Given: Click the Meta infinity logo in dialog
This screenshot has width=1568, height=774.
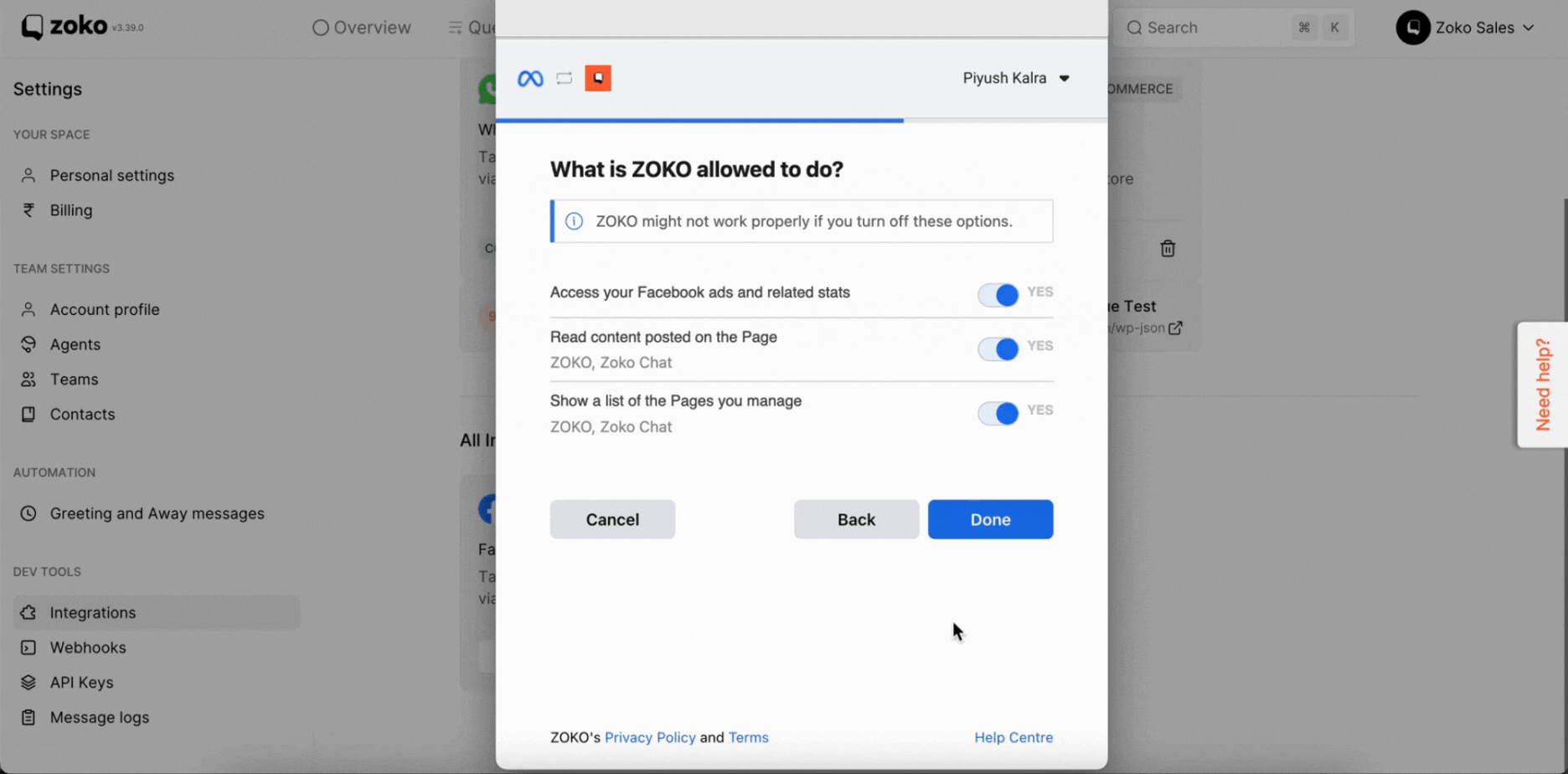Looking at the screenshot, I should click(x=530, y=79).
